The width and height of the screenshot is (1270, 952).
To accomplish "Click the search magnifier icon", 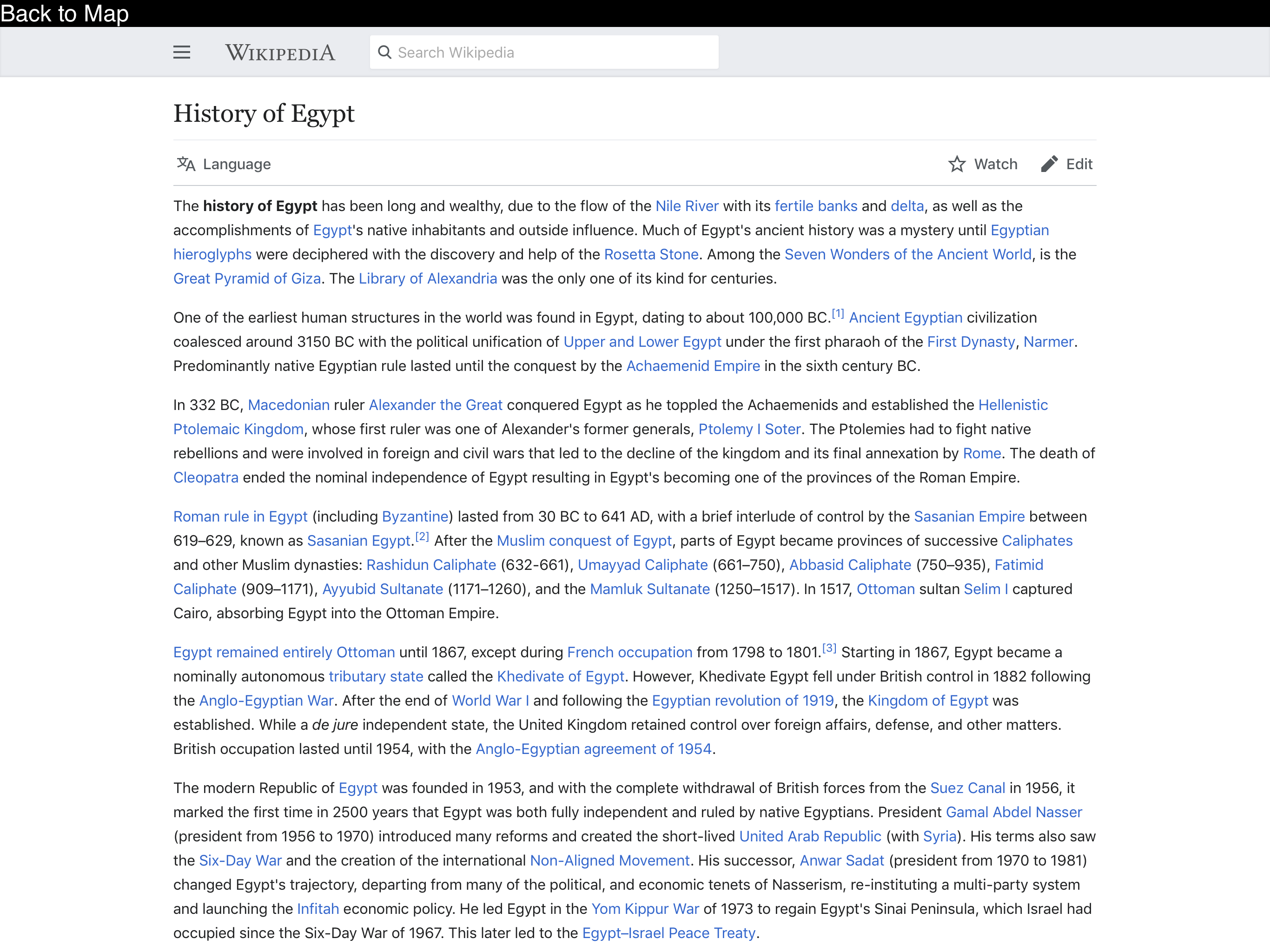I will coord(385,52).
